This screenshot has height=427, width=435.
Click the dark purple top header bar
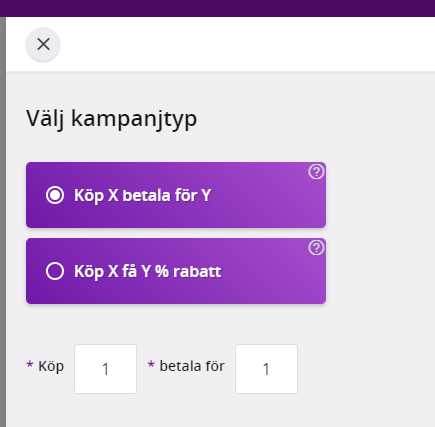tap(217, 8)
